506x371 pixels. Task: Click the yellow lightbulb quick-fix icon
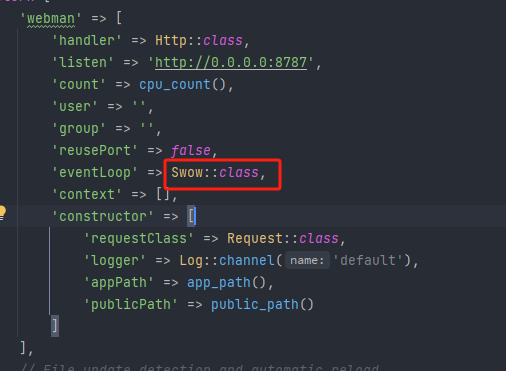click(x=2, y=213)
